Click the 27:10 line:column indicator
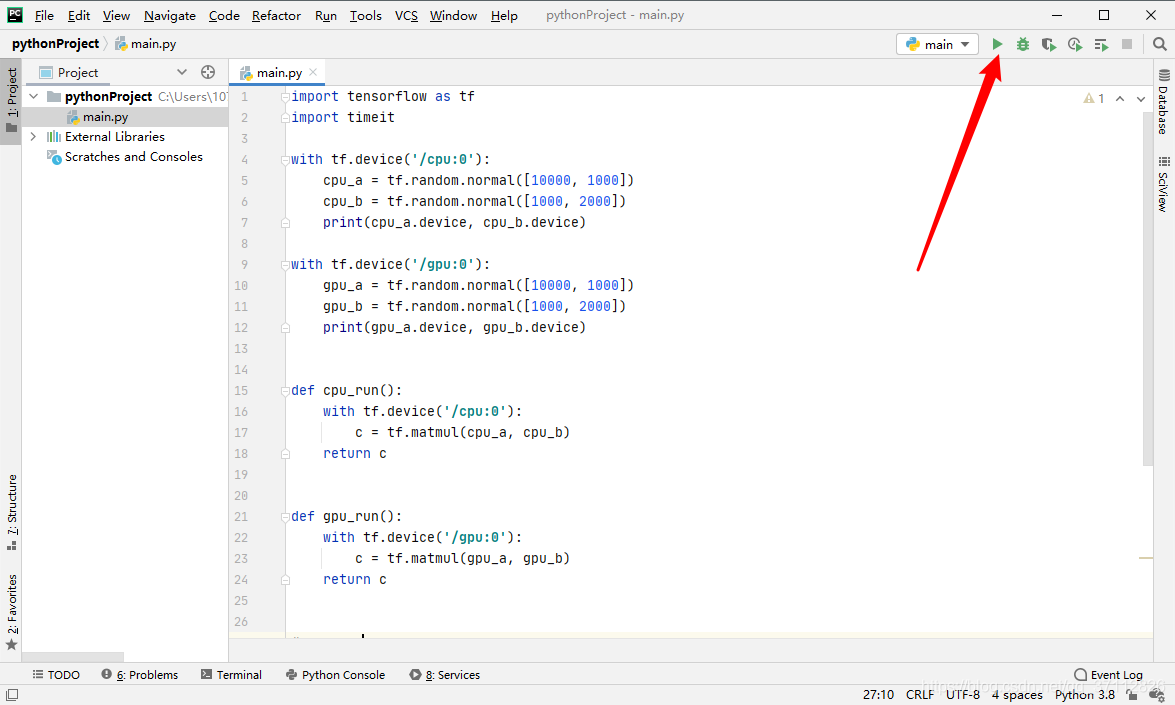 point(878,695)
